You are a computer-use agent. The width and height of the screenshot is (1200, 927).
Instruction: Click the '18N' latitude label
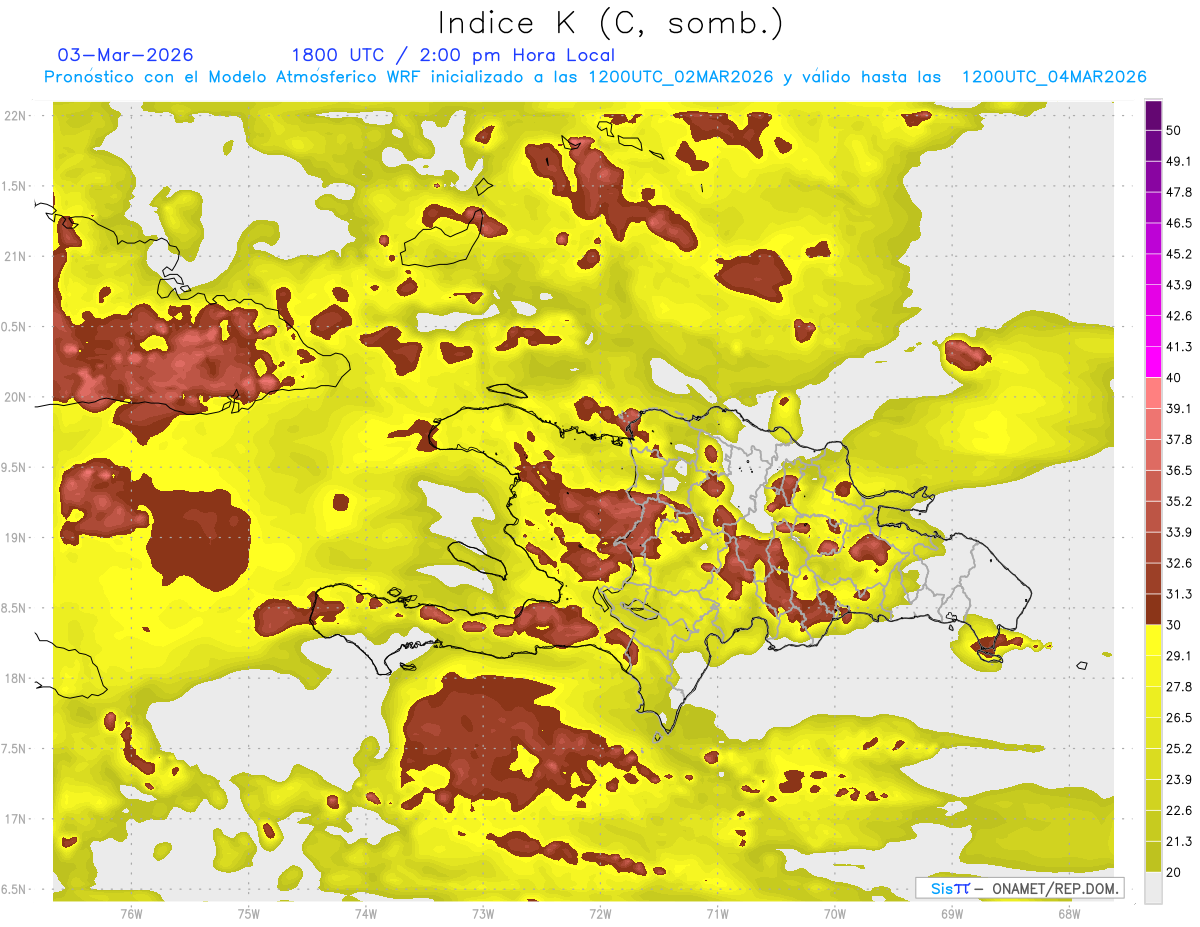click(15, 679)
